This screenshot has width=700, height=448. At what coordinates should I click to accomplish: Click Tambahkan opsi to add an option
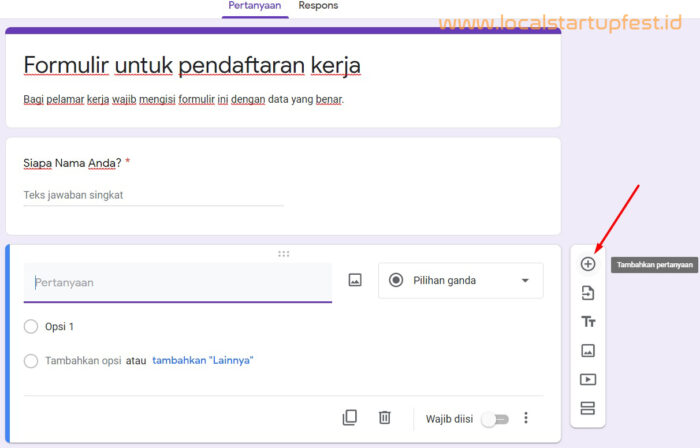click(82, 361)
